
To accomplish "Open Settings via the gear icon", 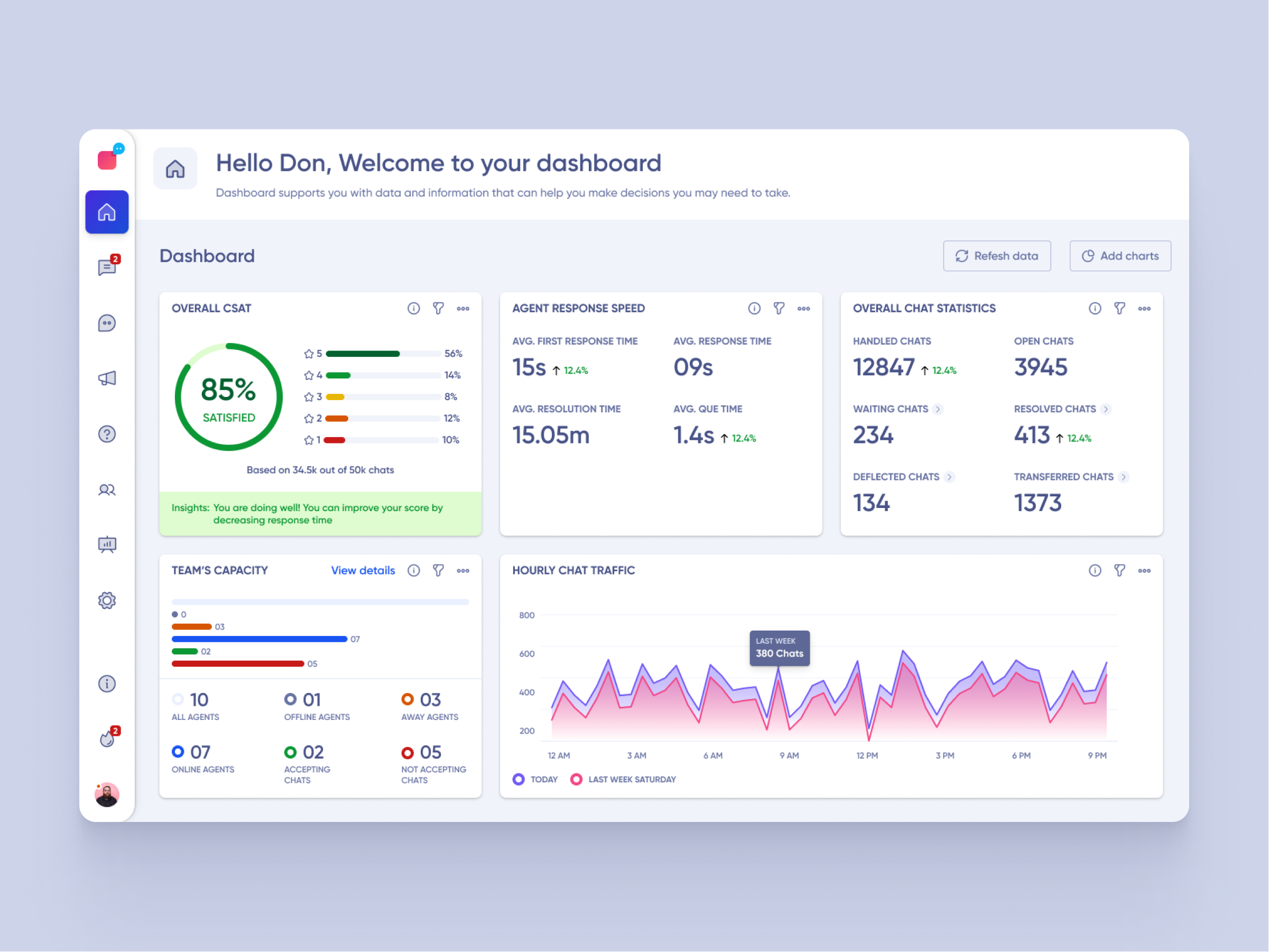I will tap(107, 600).
